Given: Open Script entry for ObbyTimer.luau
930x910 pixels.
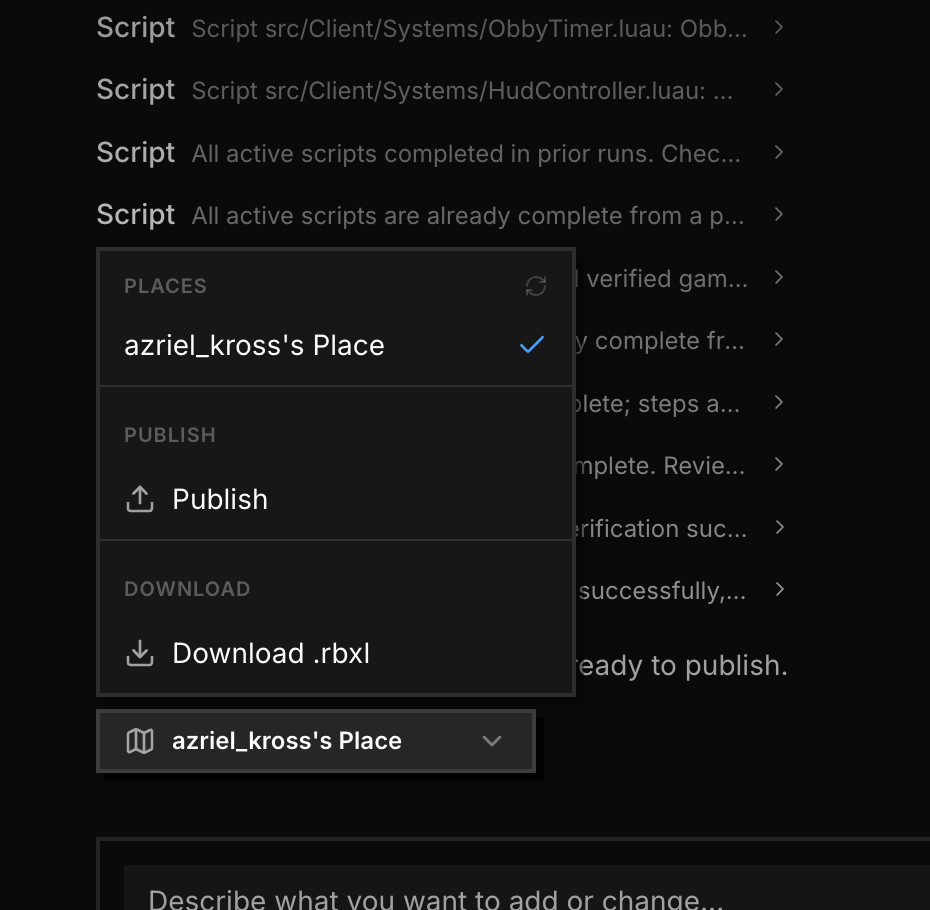Looking at the screenshot, I should click(x=440, y=28).
